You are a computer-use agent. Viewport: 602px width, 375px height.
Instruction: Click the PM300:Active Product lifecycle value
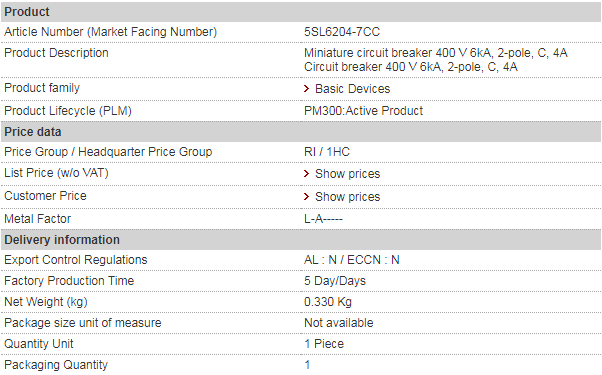pos(363,111)
